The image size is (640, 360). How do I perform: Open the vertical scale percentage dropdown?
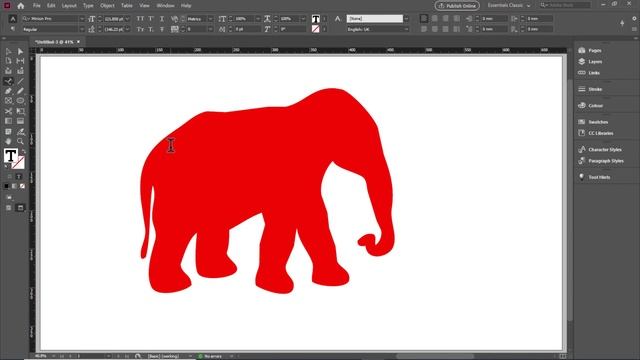tap(258, 19)
